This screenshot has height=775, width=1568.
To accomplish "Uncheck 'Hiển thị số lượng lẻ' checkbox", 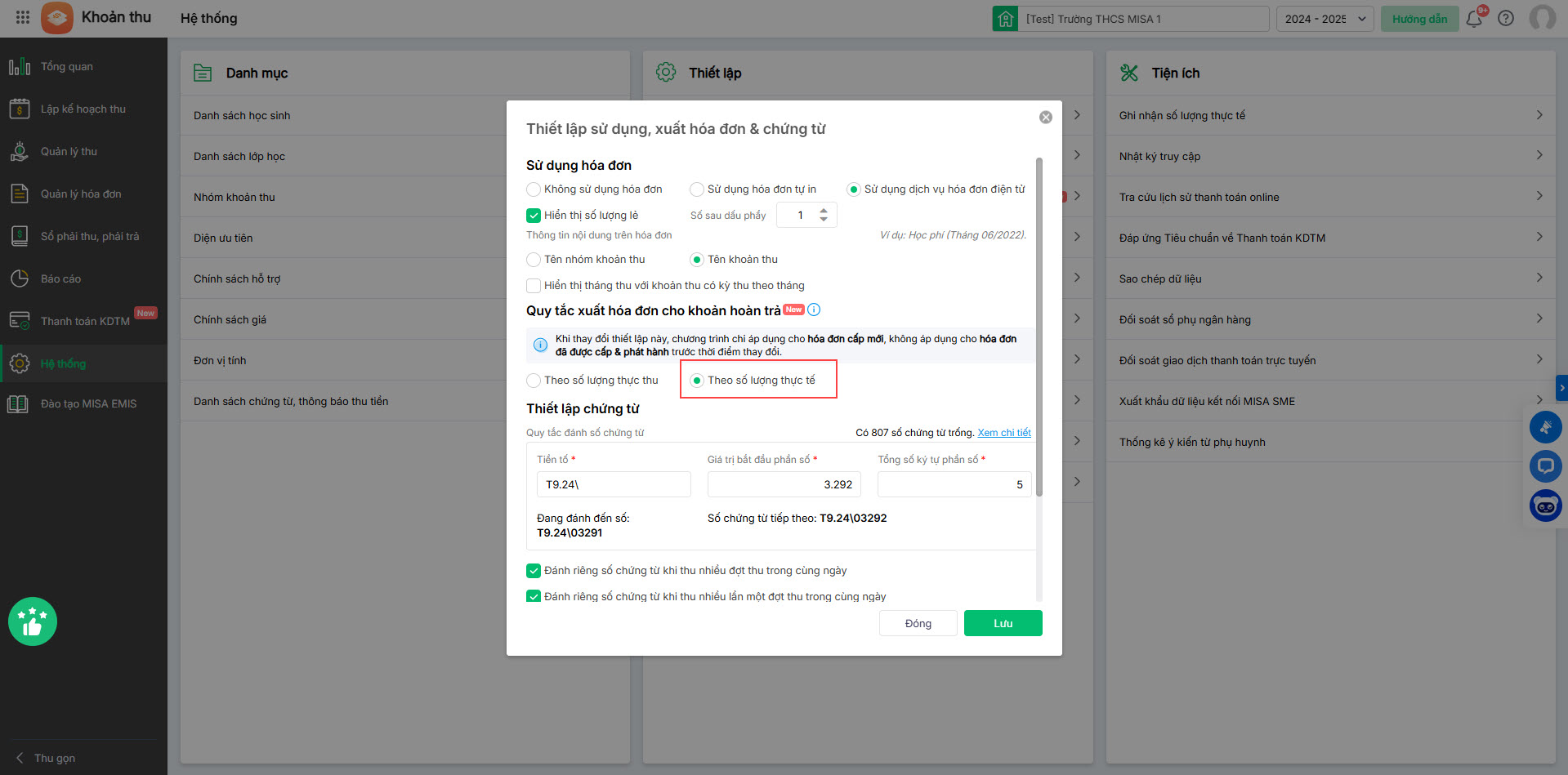I will click(534, 216).
